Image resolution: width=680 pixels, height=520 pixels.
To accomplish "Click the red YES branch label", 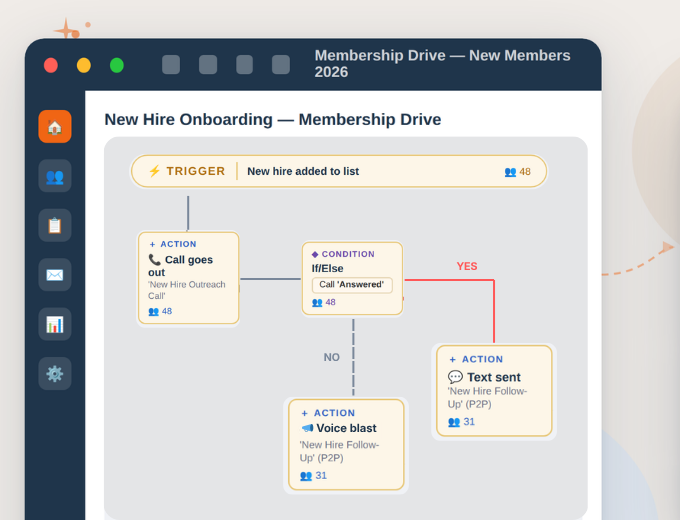I will click(467, 266).
